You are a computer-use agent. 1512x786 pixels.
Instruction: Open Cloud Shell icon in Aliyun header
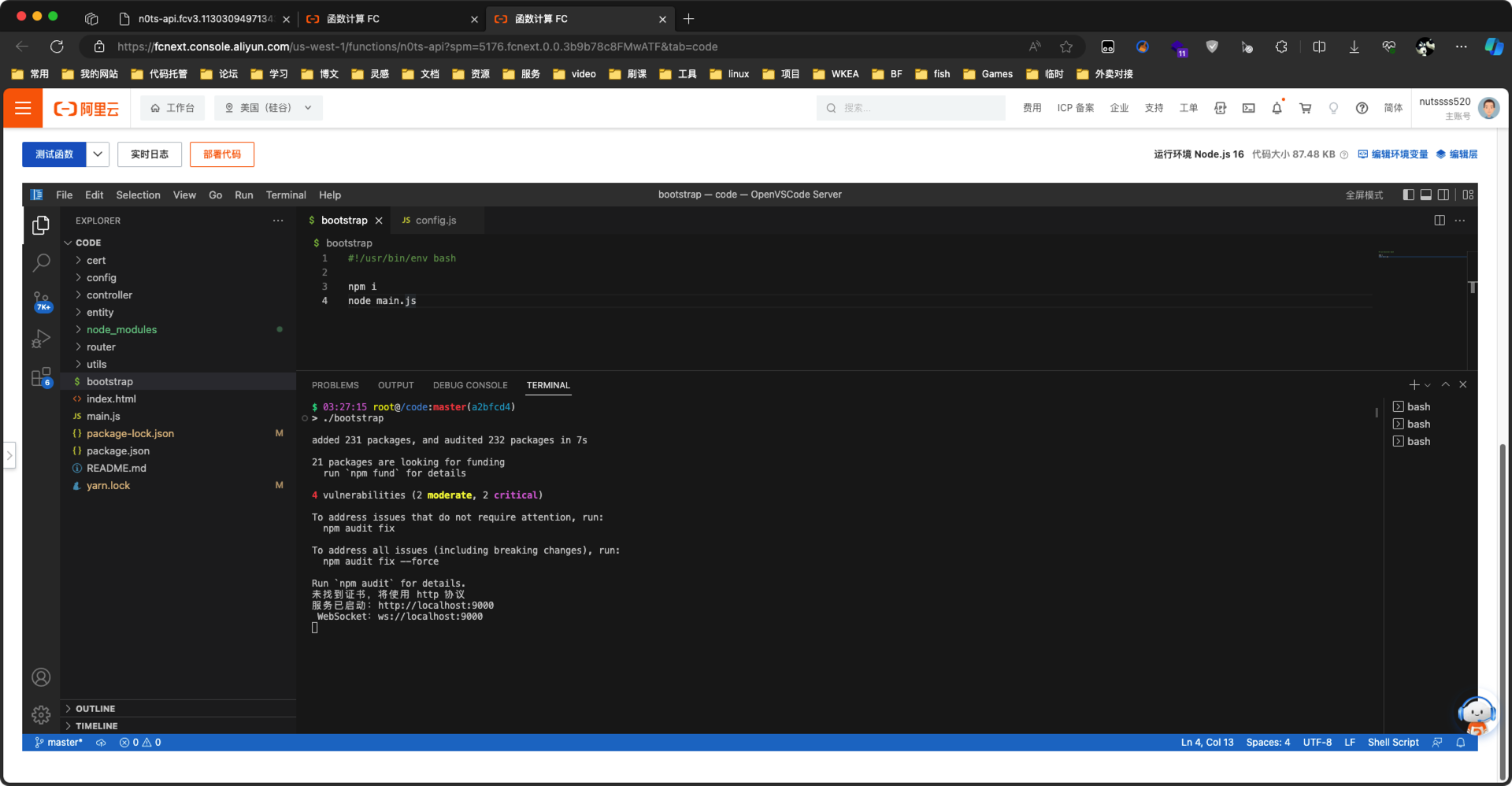(x=1248, y=108)
